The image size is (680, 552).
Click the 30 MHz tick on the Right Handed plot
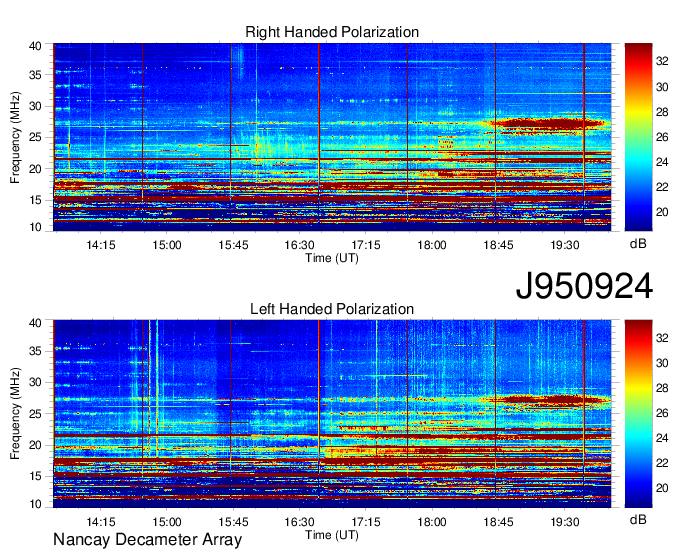[x=36, y=106]
